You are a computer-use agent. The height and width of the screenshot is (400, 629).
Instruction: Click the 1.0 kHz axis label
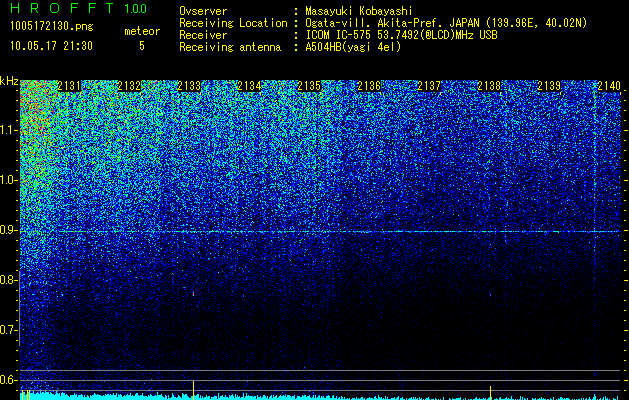point(9,180)
